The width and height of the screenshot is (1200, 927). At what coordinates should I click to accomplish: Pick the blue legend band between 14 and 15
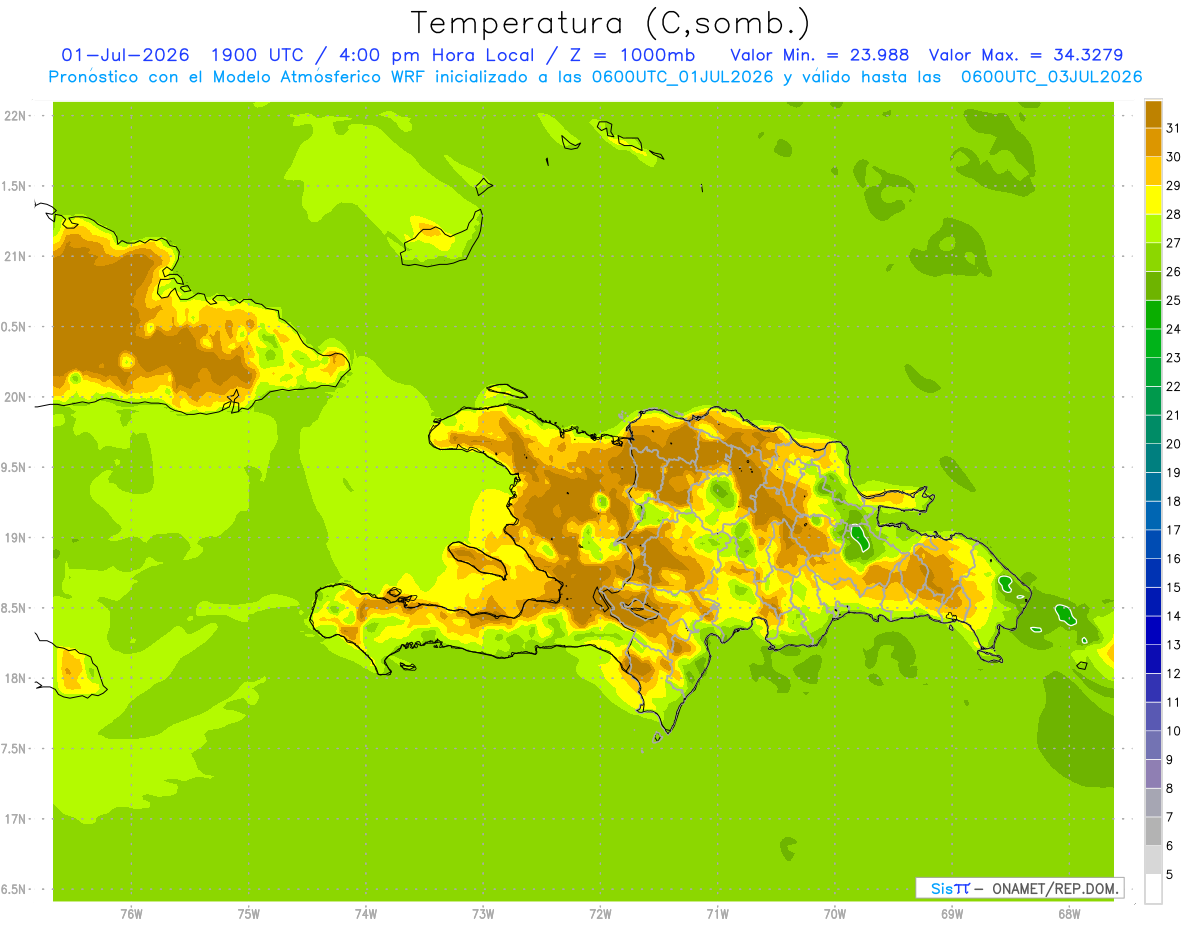[x=1153, y=601]
